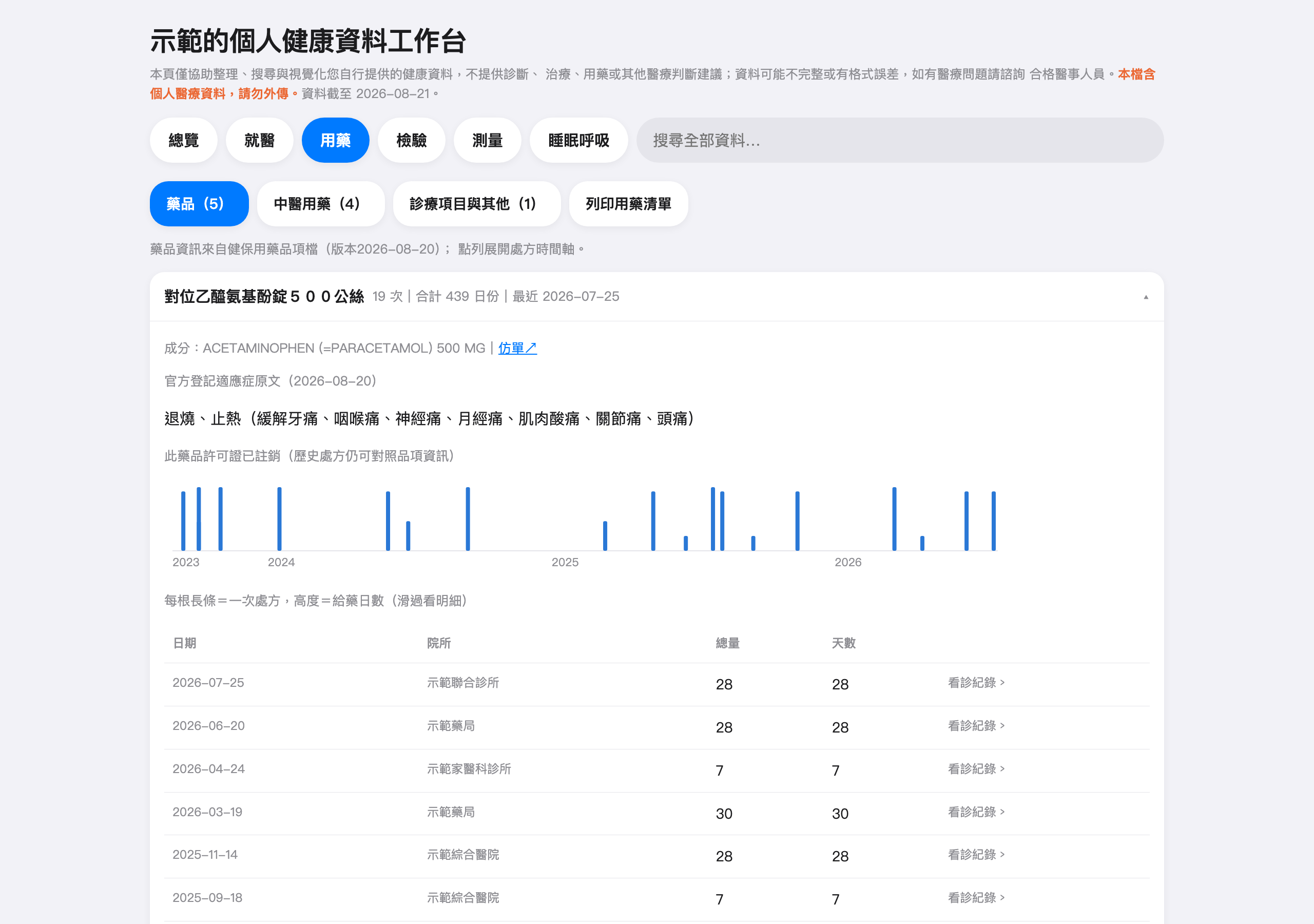This screenshot has width=1314, height=924.
Task: Click the 示範的個人健康資料工作台 page title
Action: (308, 41)
